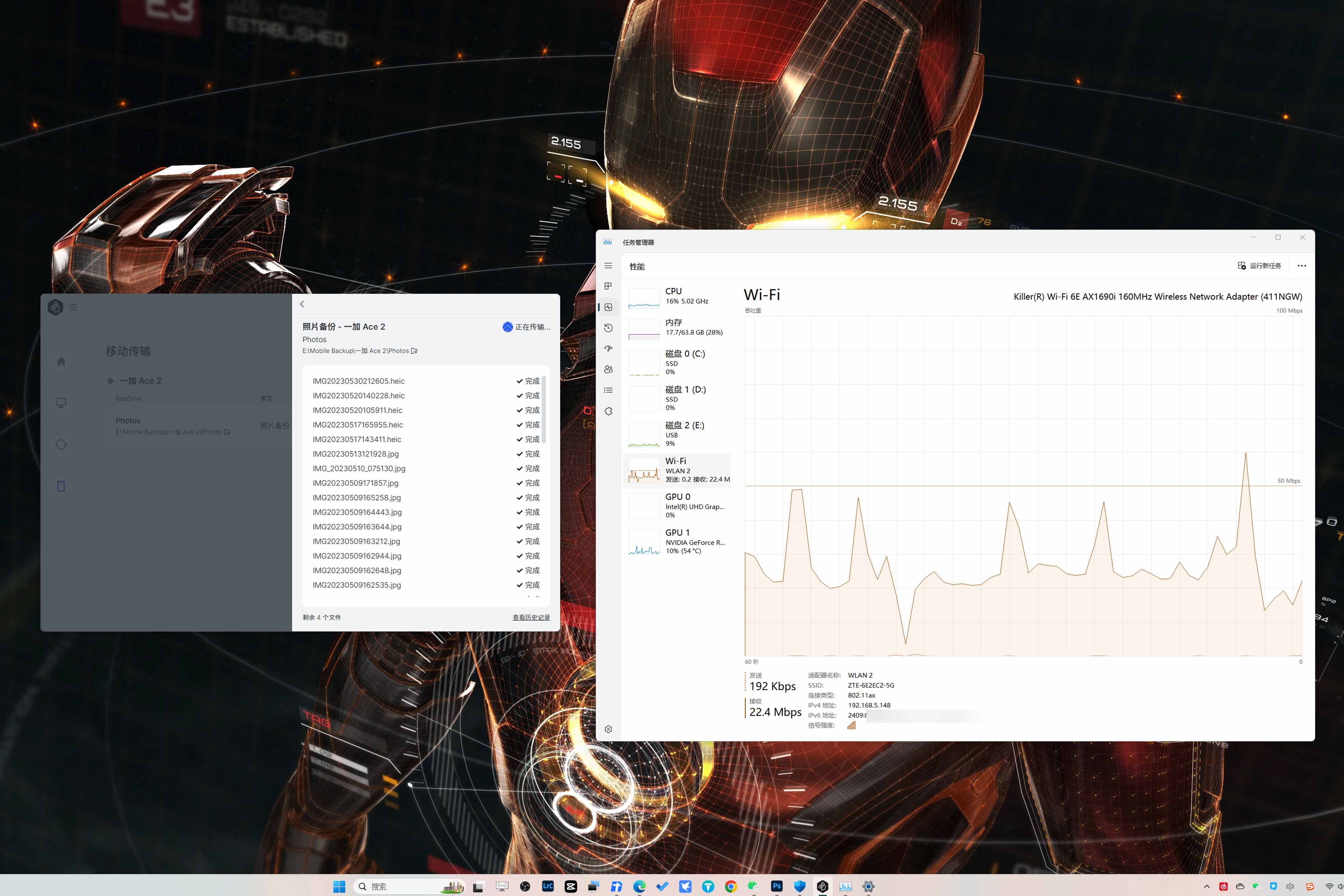Open Task Manager settings gear
Screen dimensions: 1344x896
608,729
